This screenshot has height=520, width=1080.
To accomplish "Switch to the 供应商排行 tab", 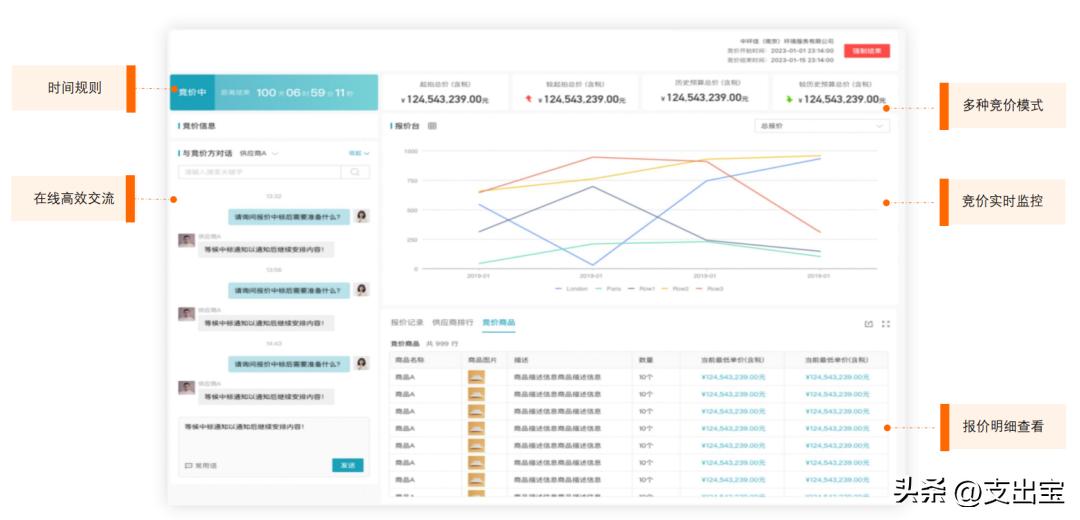I will click(452, 323).
